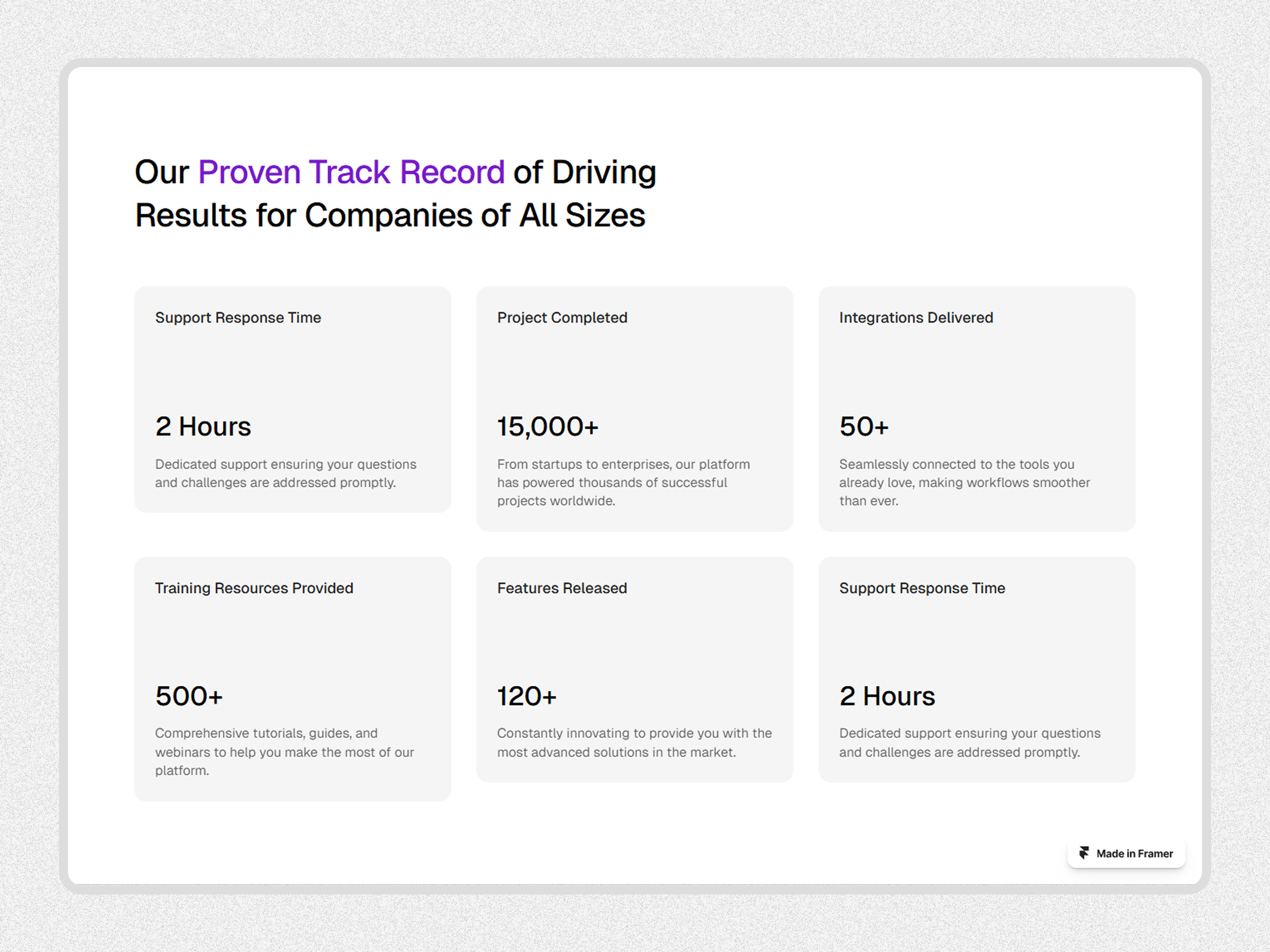
Task: Click the Training Resources Provided title
Action: [x=254, y=588]
